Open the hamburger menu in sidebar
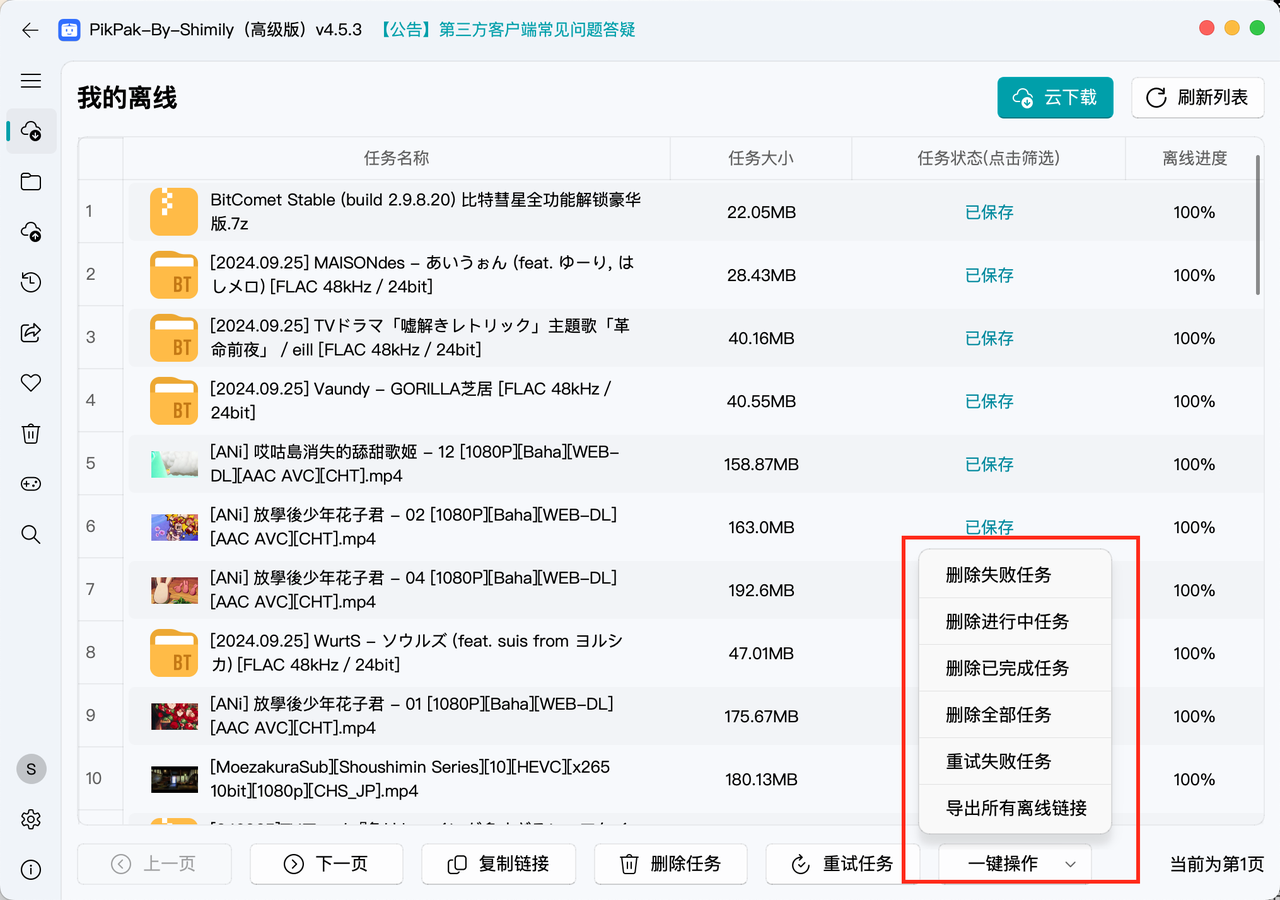The width and height of the screenshot is (1280, 900). [31, 81]
